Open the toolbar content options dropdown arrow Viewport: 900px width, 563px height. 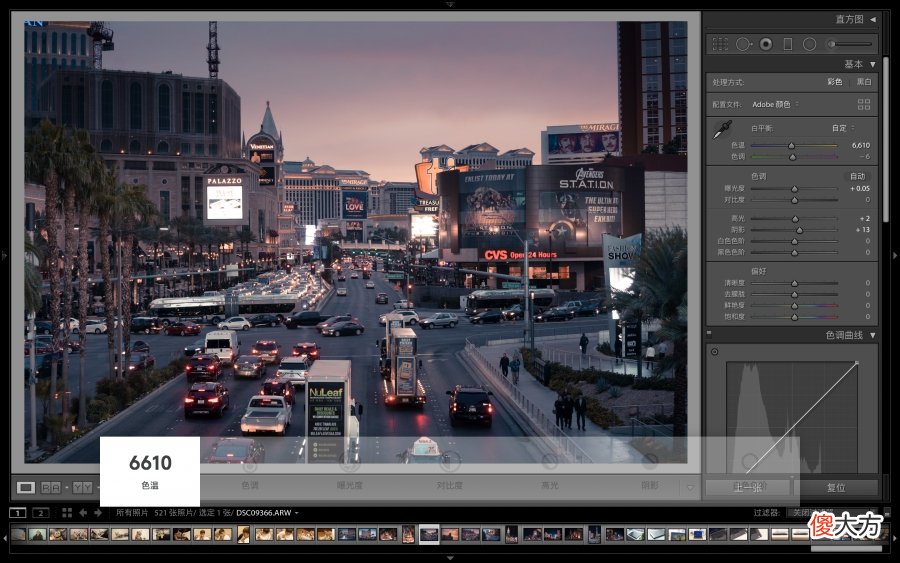pos(690,487)
